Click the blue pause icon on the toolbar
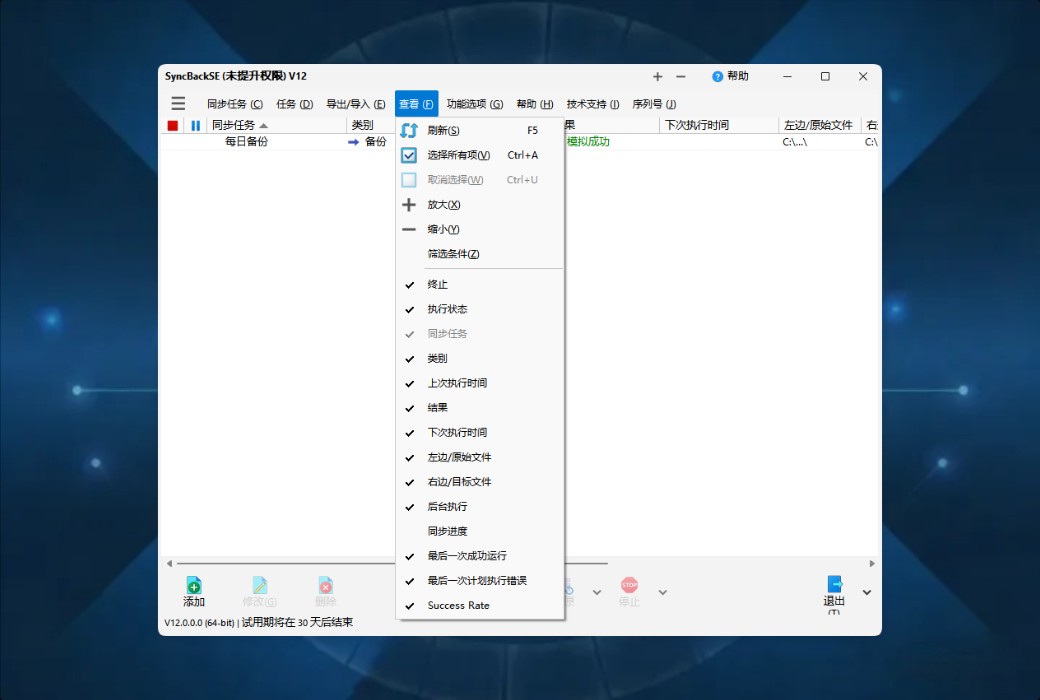 coord(194,125)
